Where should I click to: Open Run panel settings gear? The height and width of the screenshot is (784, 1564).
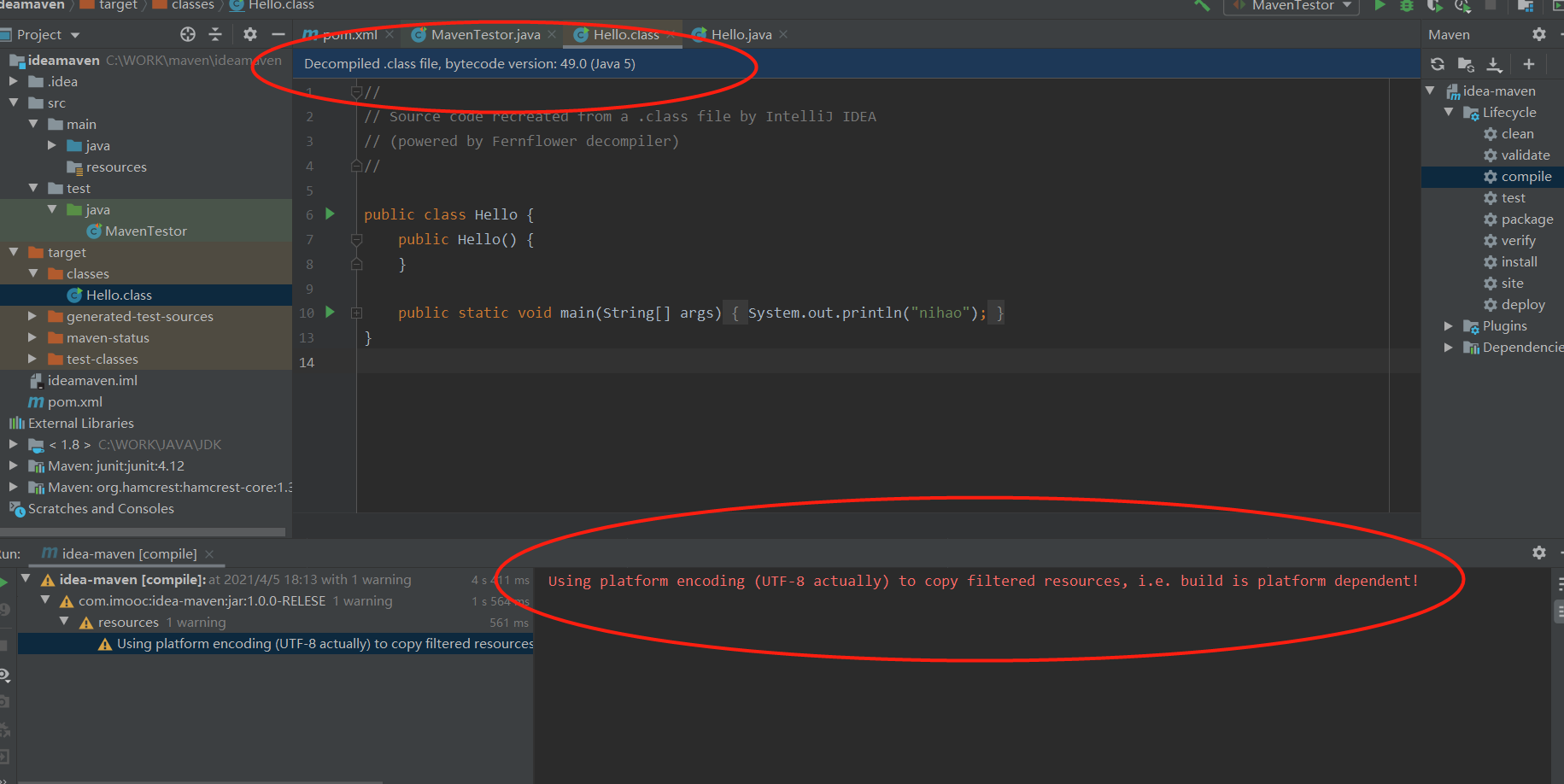click(1539, 553)
